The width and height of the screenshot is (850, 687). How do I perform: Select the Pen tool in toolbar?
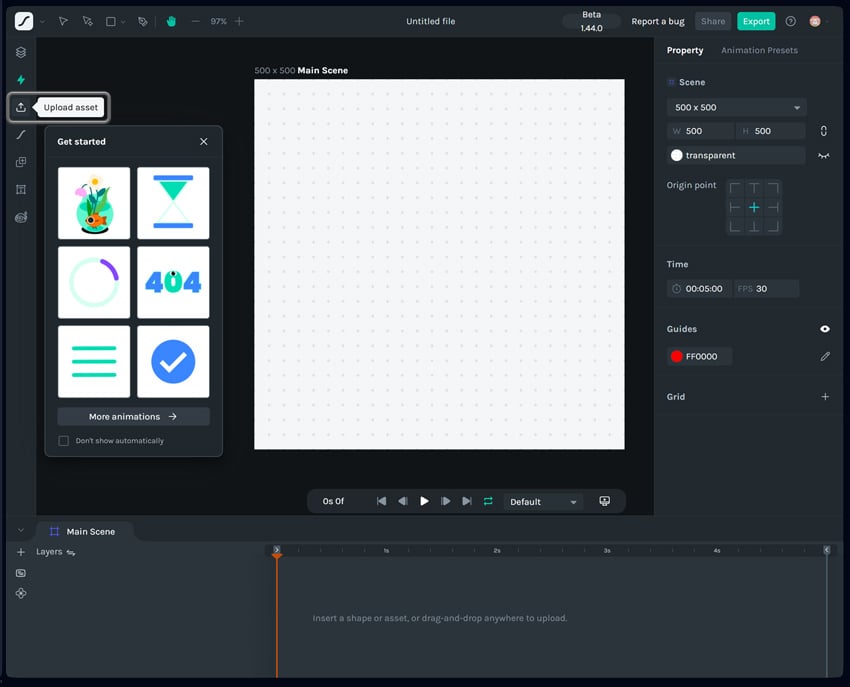point(143,21)
